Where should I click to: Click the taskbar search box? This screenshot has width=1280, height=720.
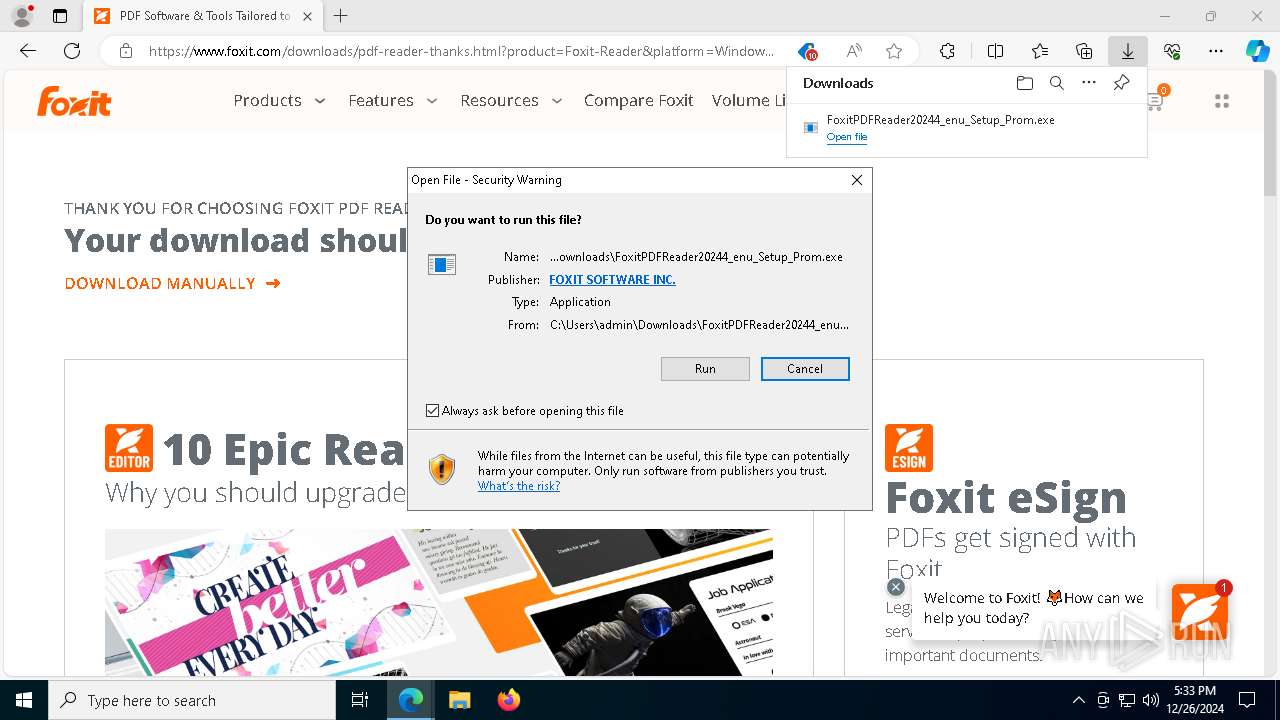192,700
